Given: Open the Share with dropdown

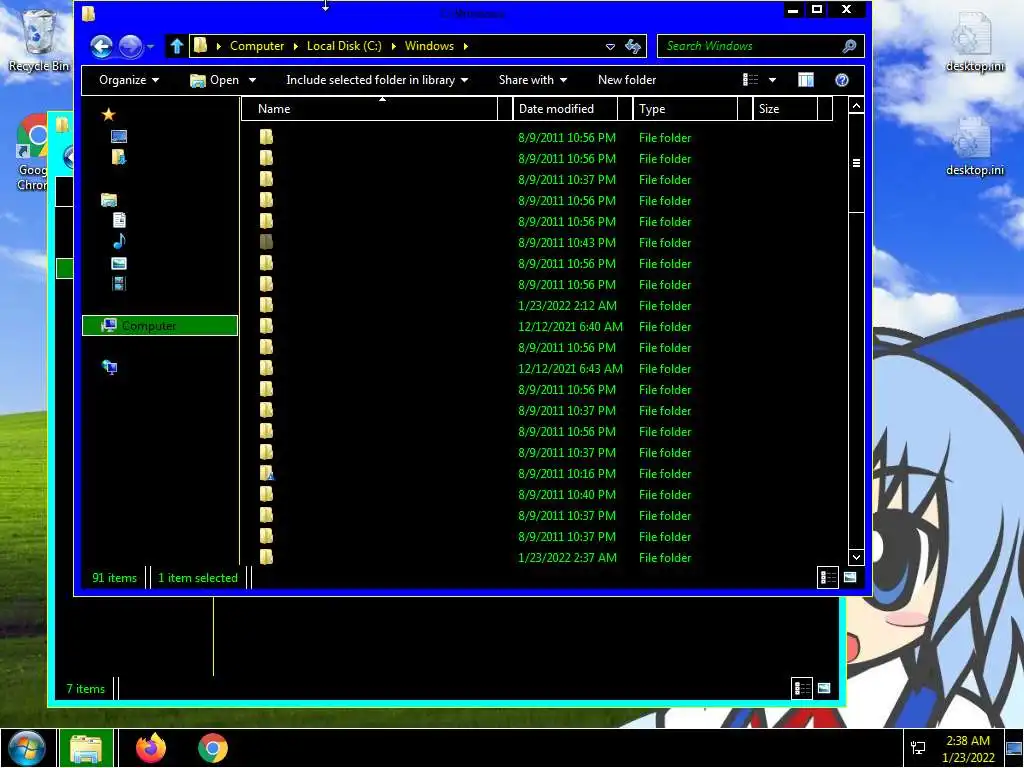Looking at the screenshot, I should [x=532, y=80].
